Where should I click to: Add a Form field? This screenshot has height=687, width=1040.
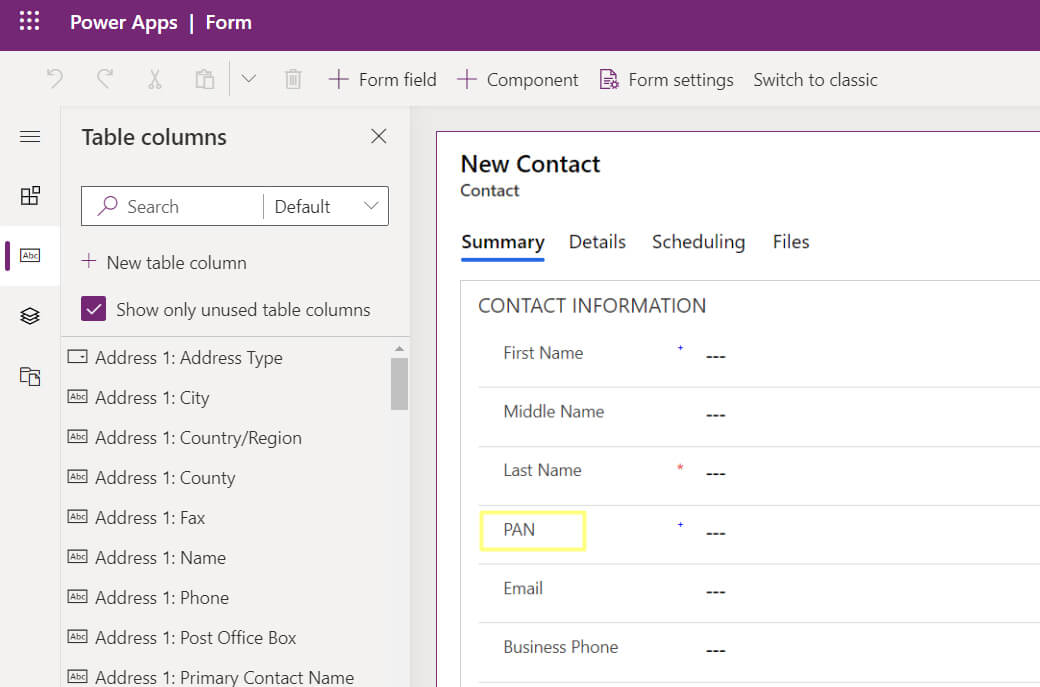tap(382, 79)
